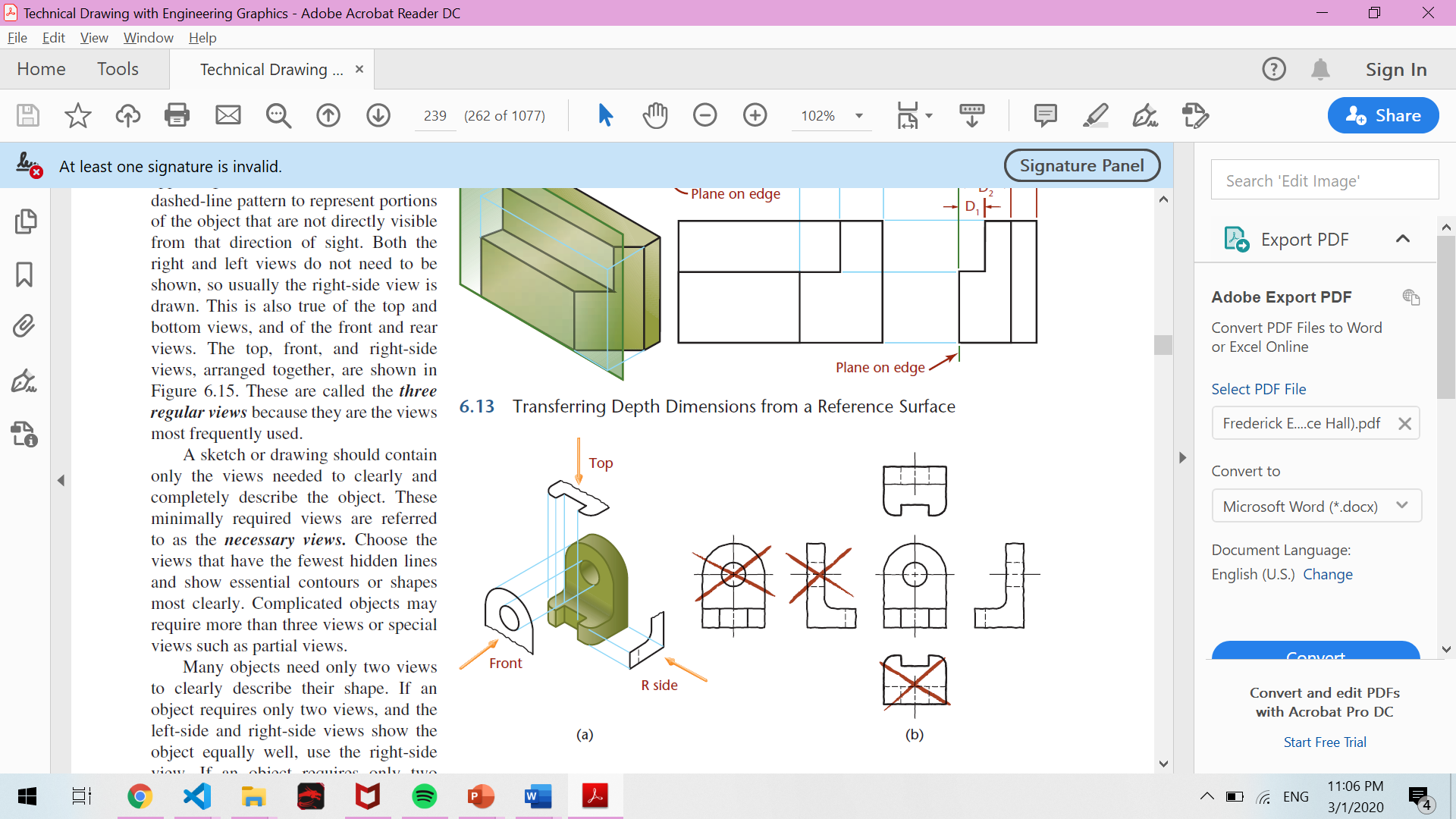Open the Signature Panel
Viewport: 1456px width, 819px height.
pyautogui.click(x=1081, y=165)
